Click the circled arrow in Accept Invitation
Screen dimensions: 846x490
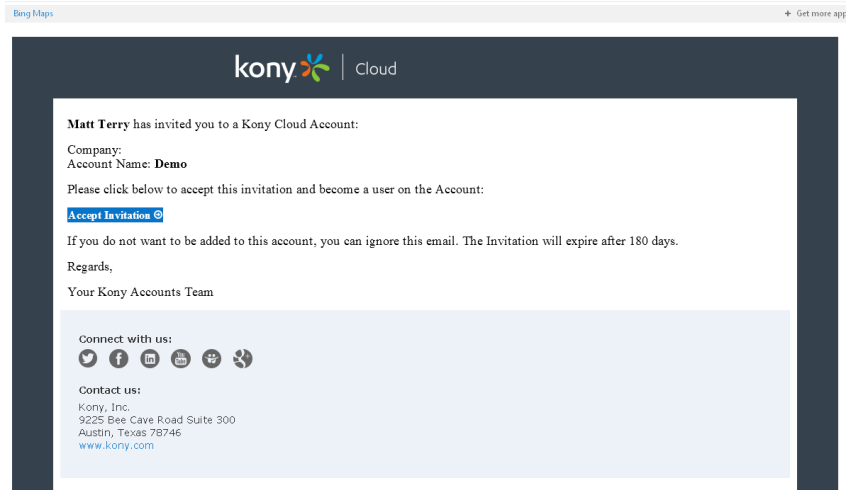158,215
